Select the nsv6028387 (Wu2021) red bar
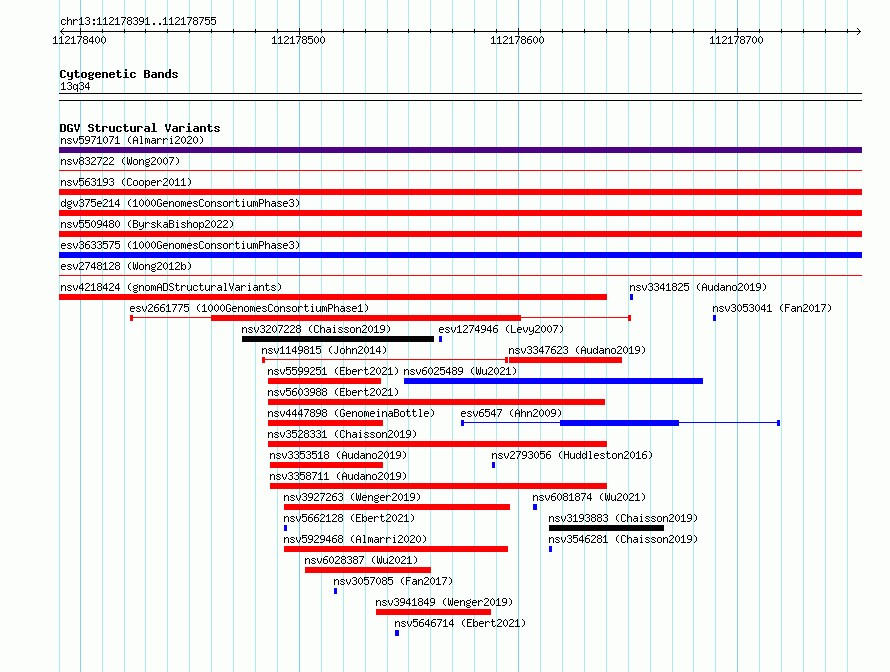The image size is (890, 672). tap(368, 570)
